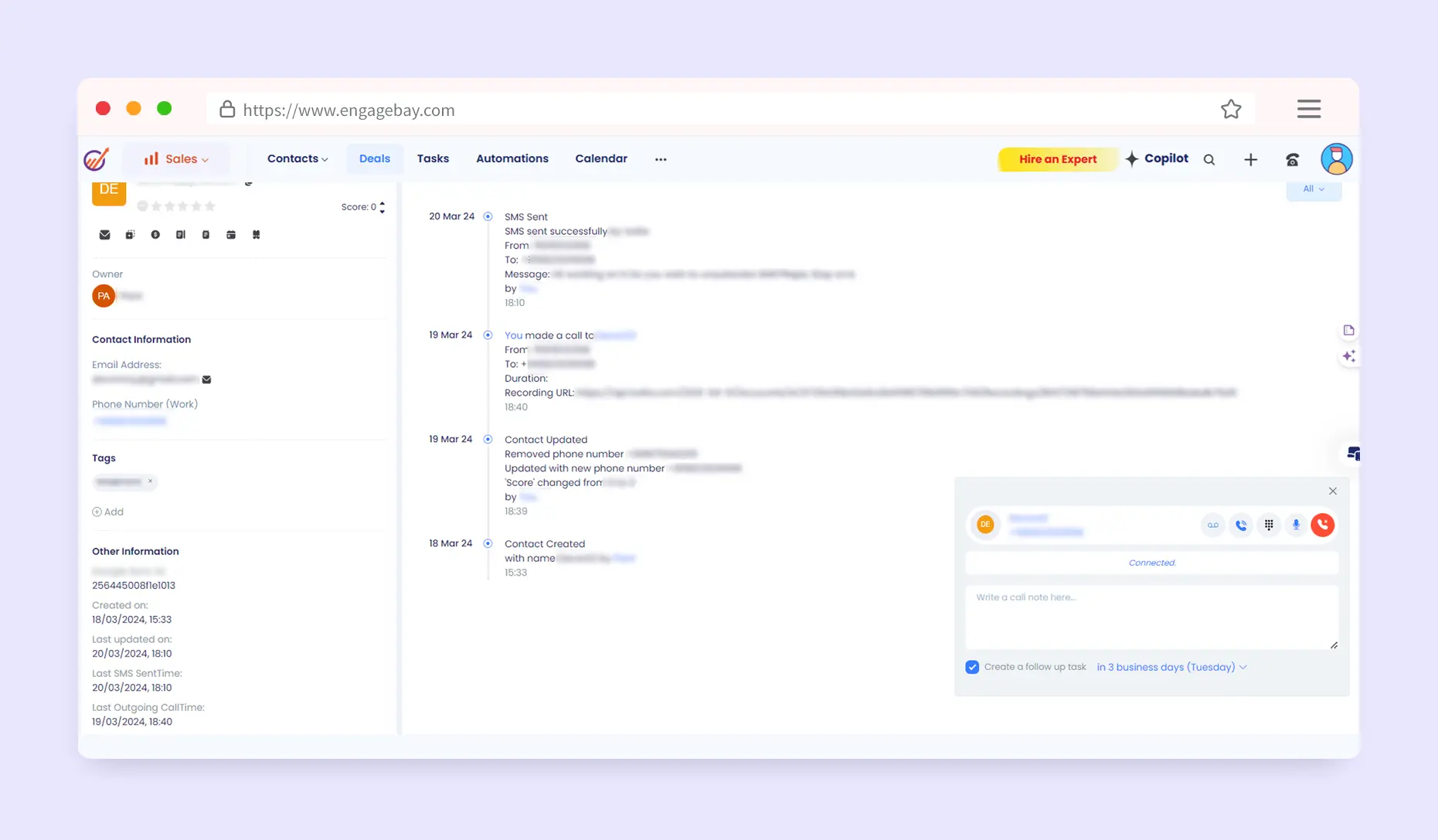Switch to the Tasks tab
Screen dimensions: 1438x840
(433, 159)
